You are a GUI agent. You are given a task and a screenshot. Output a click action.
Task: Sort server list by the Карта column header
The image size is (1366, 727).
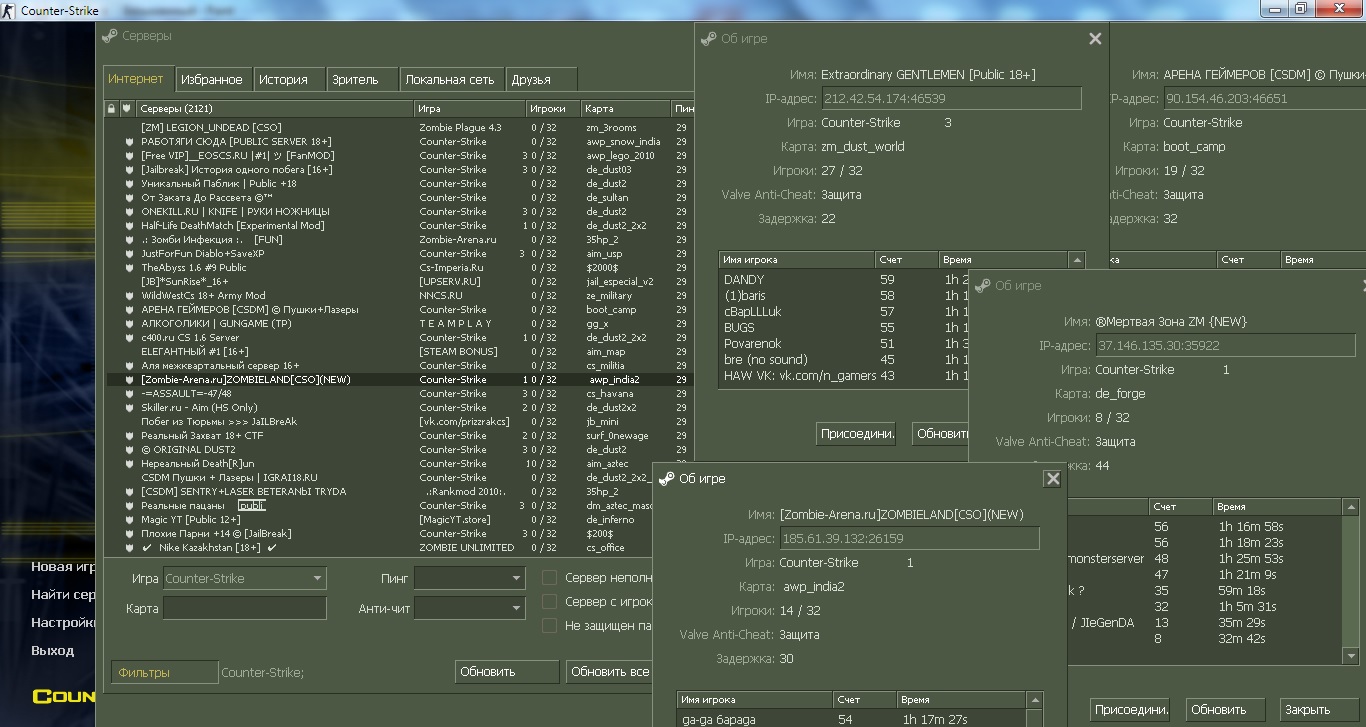click(626, 108)
